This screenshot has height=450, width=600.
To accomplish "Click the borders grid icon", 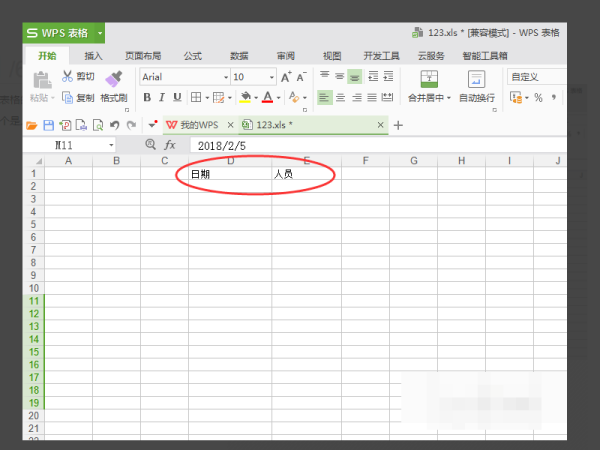I will (196, 97).
